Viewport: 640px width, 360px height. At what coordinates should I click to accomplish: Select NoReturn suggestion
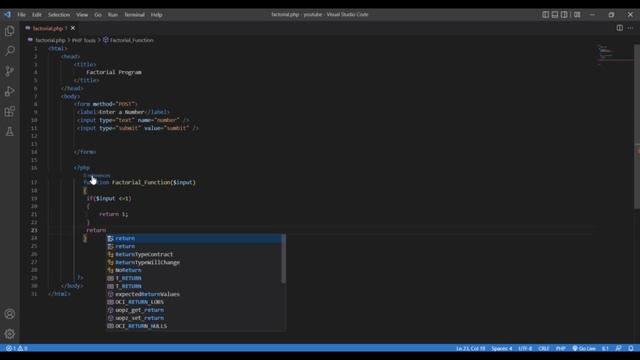(x=194, y=270)
